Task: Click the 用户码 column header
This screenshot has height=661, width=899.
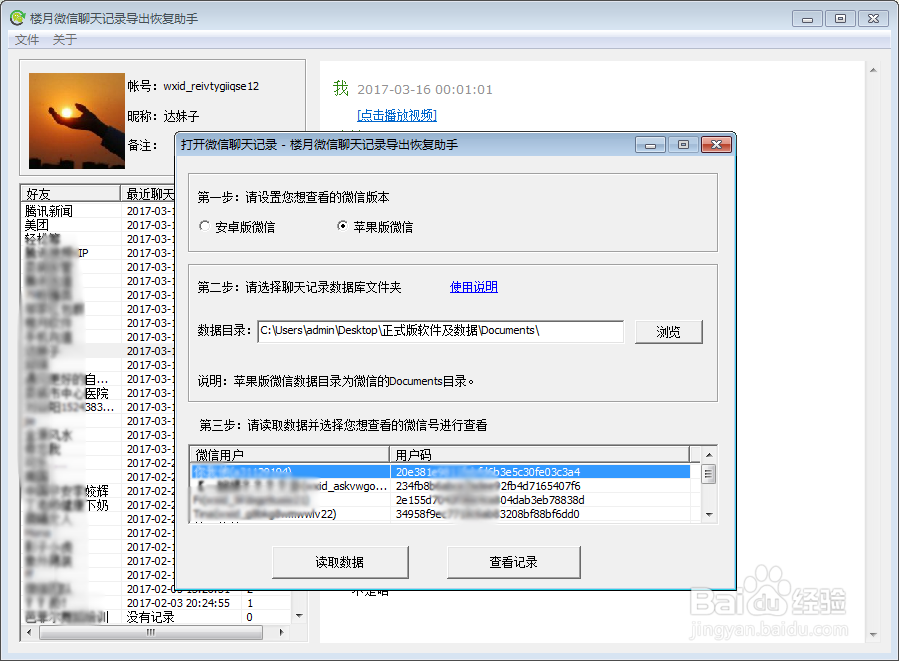Action: 540,455
